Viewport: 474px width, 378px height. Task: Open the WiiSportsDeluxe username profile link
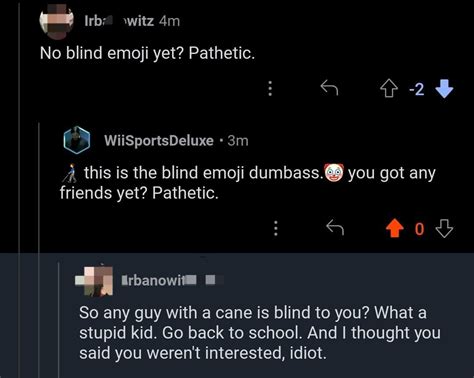tap(159, 141)
